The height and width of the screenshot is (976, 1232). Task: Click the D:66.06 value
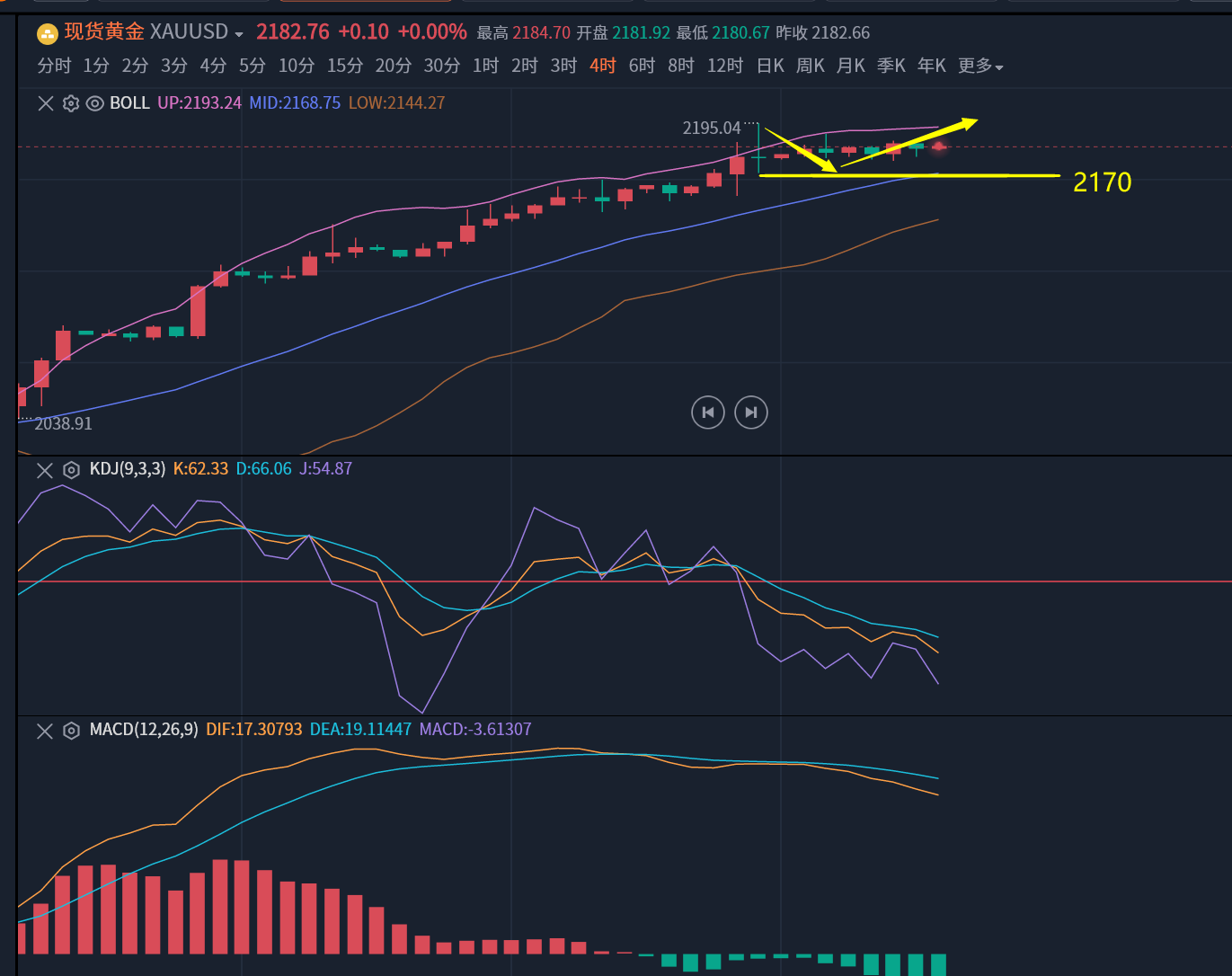click(263, 469)
